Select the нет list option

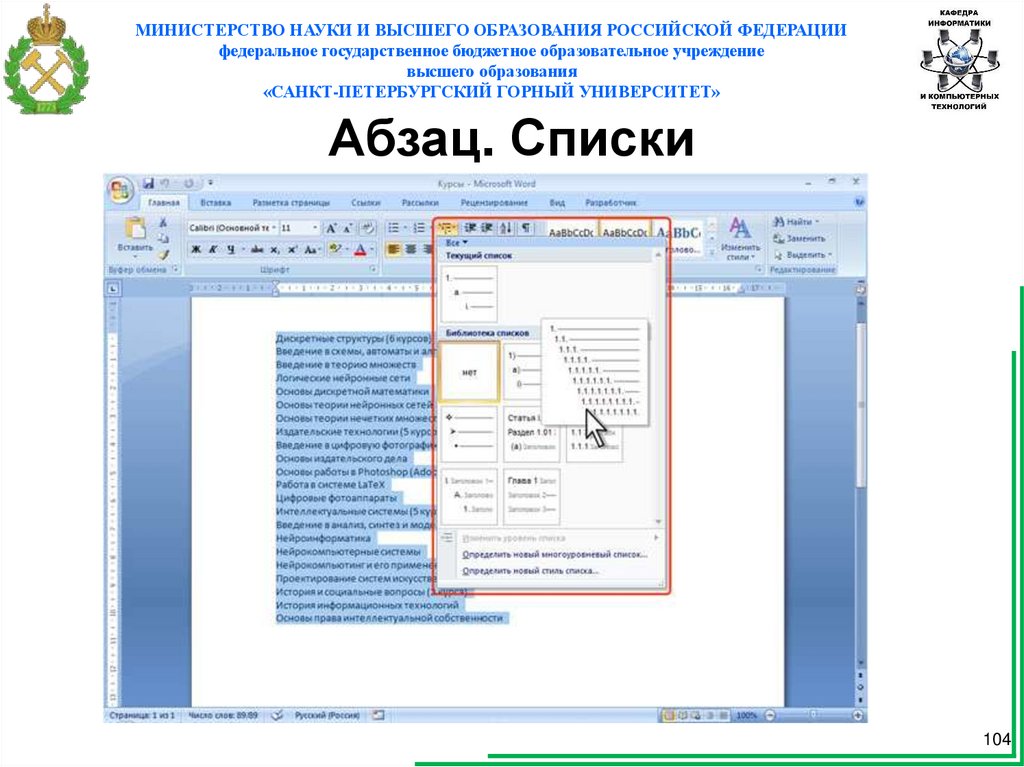click(x=470, y=372)
